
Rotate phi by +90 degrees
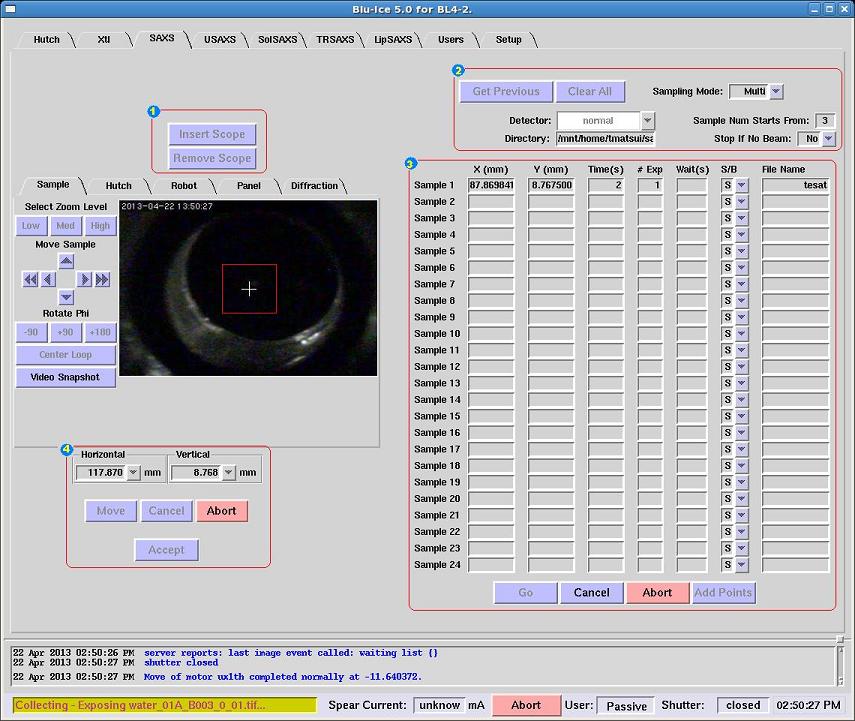pyautogui.click(x=66, y=332)
